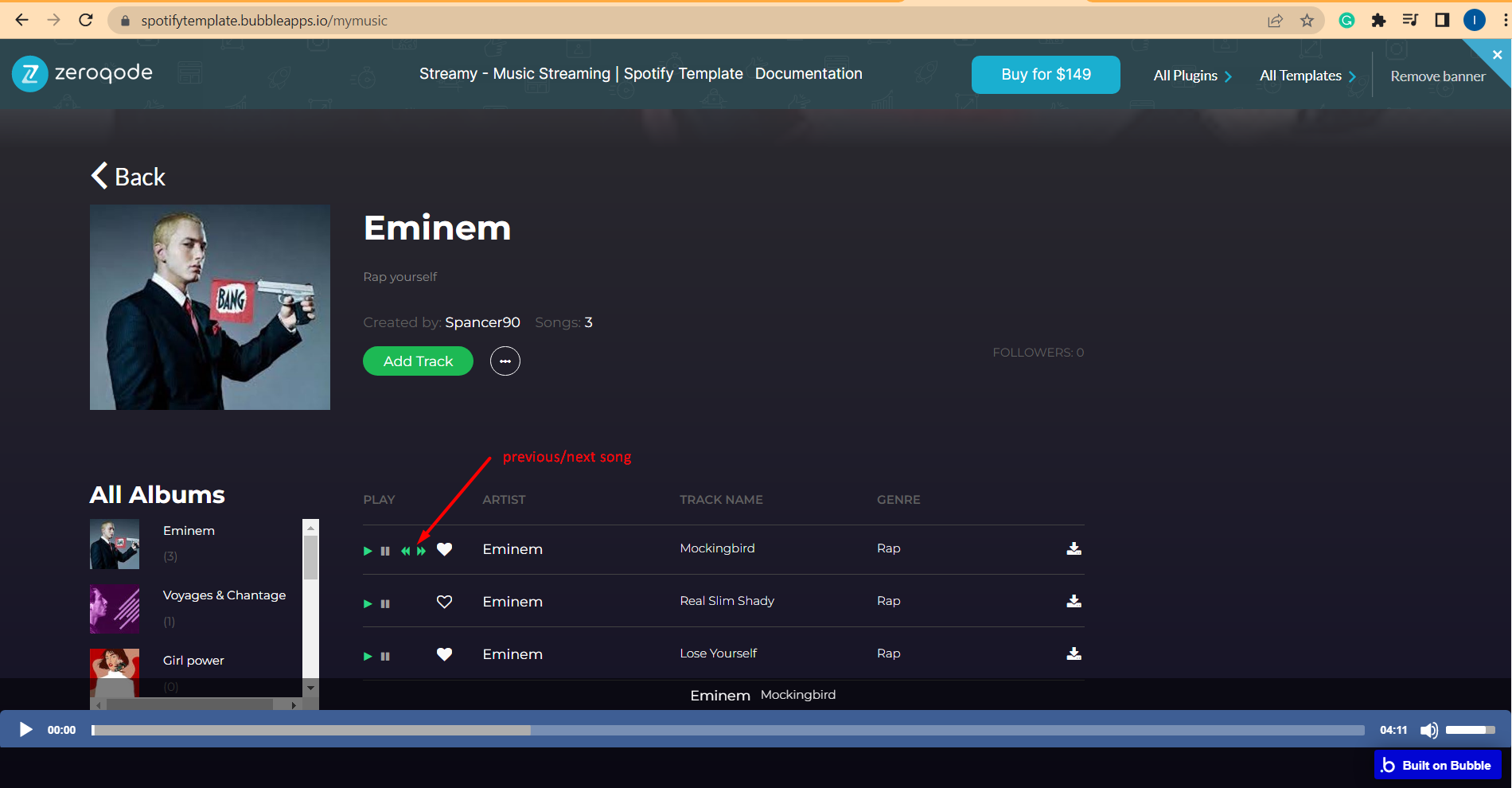
Task: Mute the player volume speaker icon
Action: pyautogui.click(x=1429, y=730)
